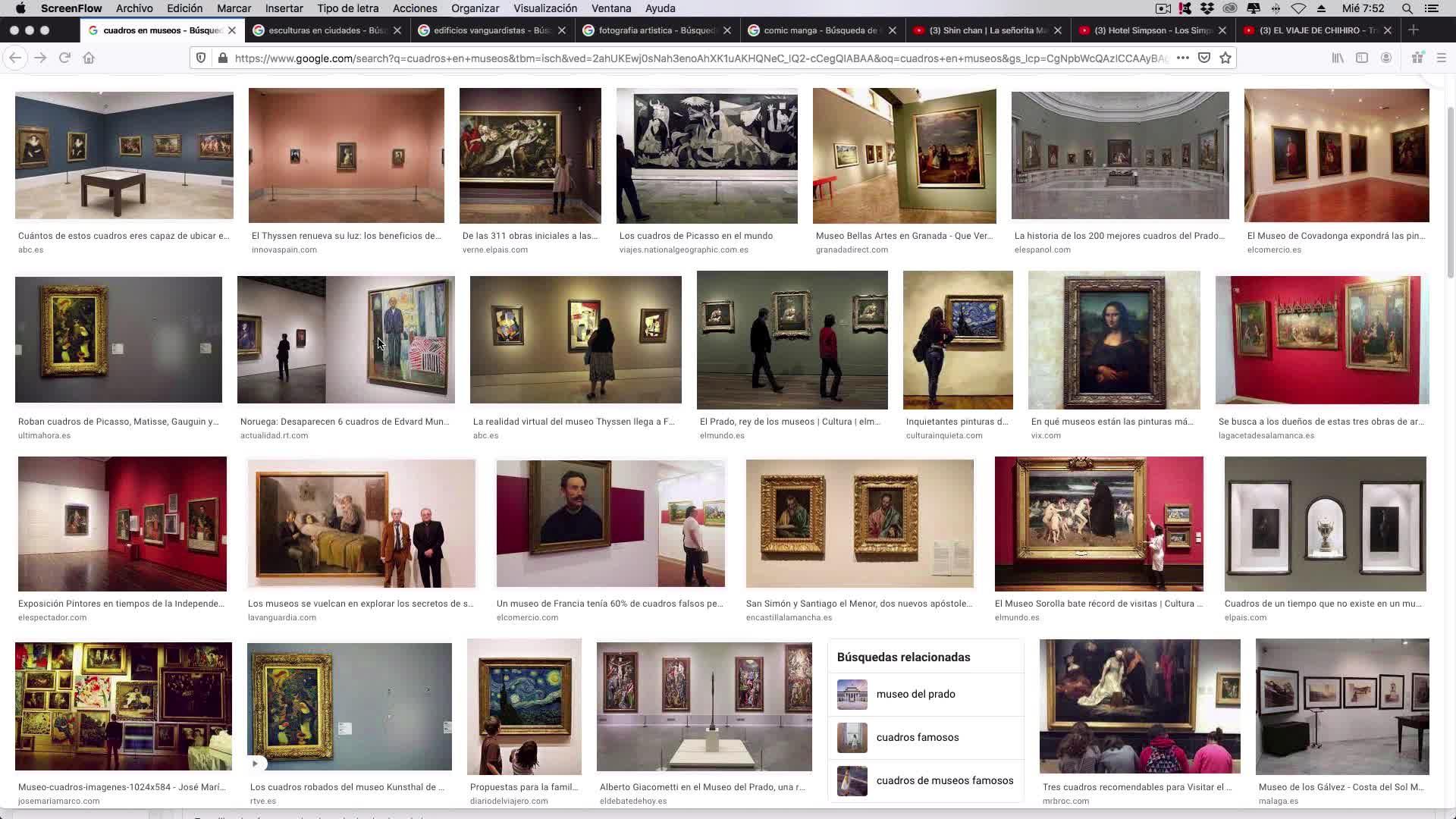Open the tracking protection shield
Screen dimensions: 1456x819
pos(201,58)
